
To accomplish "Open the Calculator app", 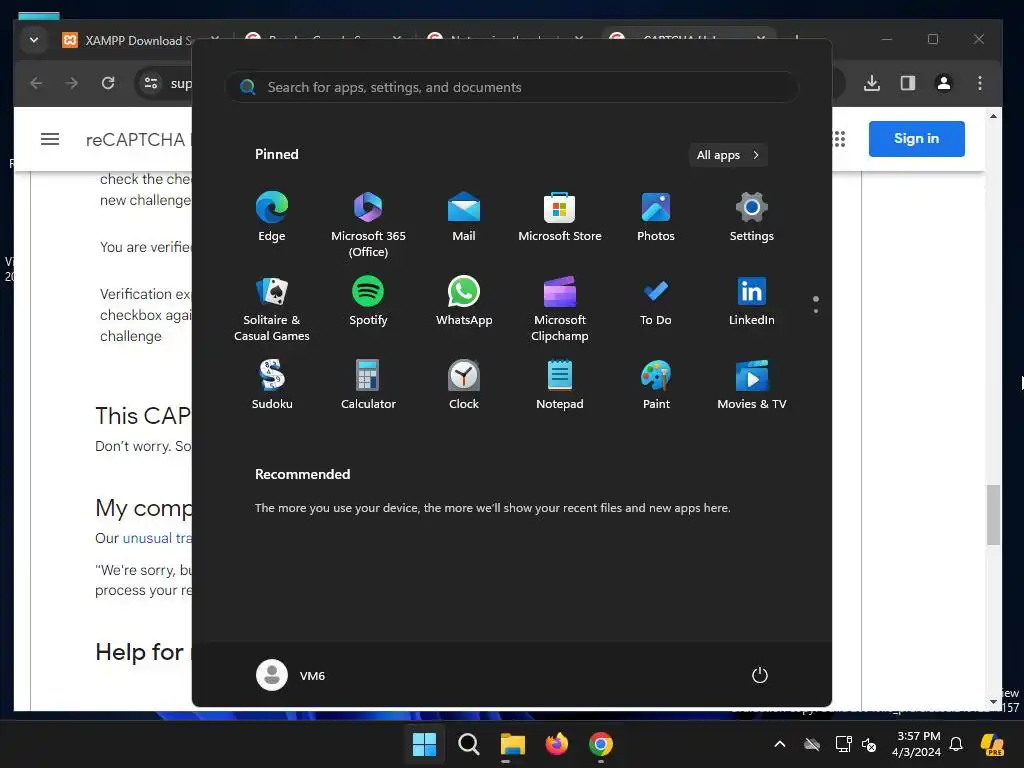I will [x=368, y=385].
